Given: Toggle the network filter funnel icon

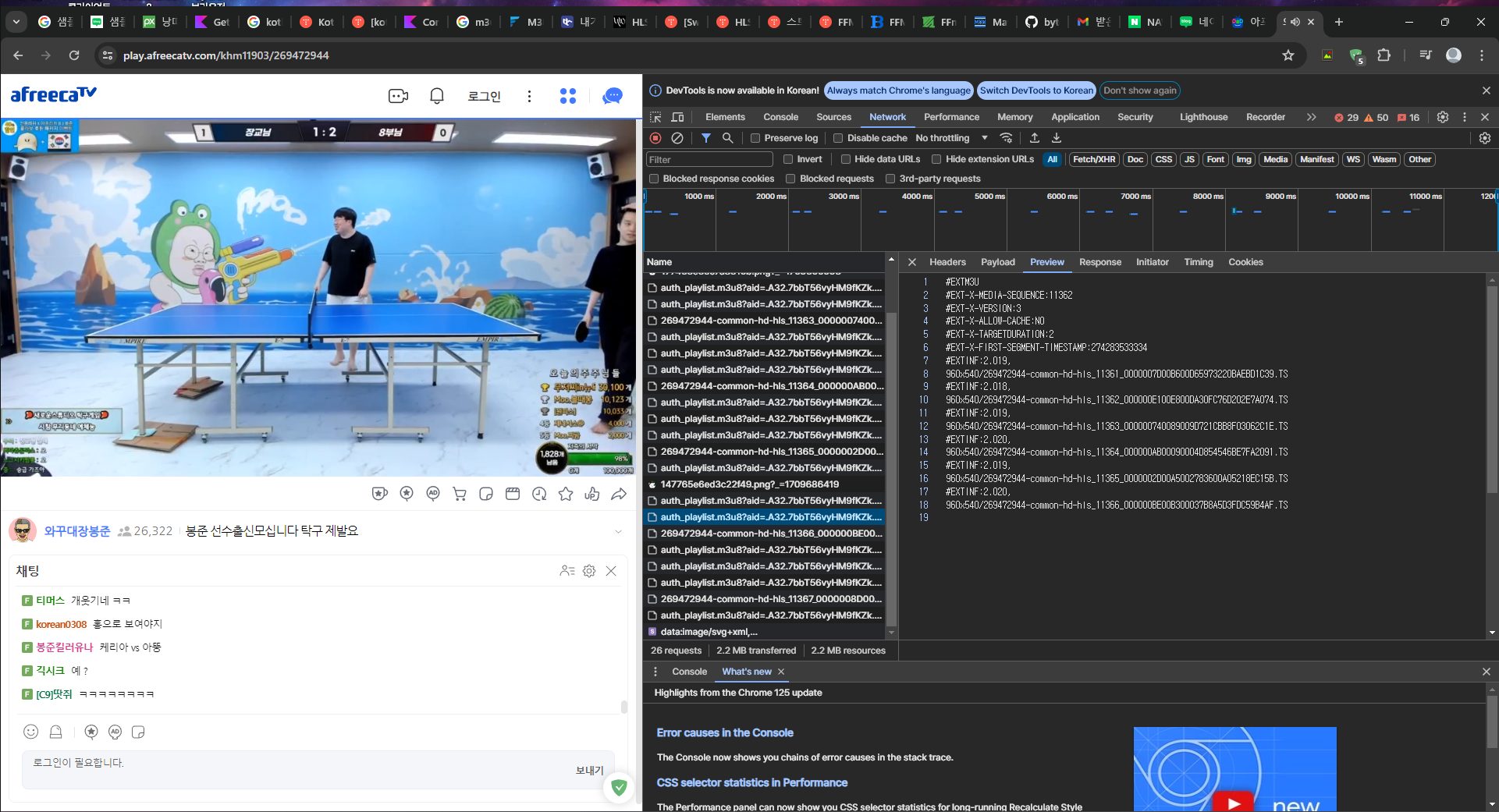Looking at the screenshot, I should (x=705, y=138).
